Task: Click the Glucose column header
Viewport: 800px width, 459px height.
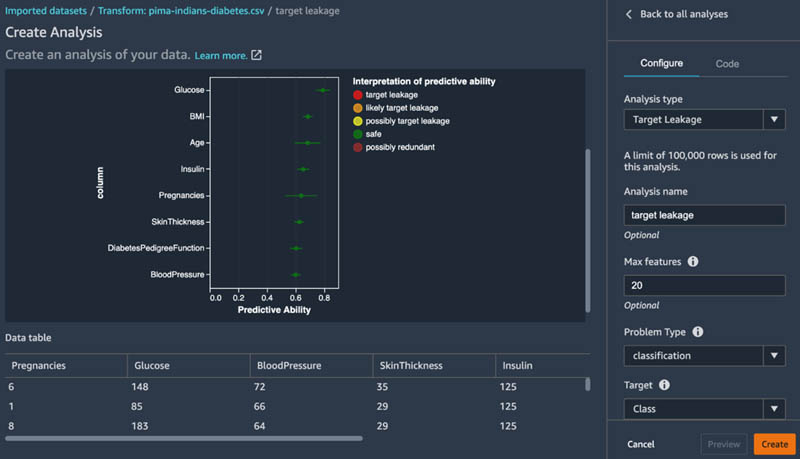Action: coord(152,366)
